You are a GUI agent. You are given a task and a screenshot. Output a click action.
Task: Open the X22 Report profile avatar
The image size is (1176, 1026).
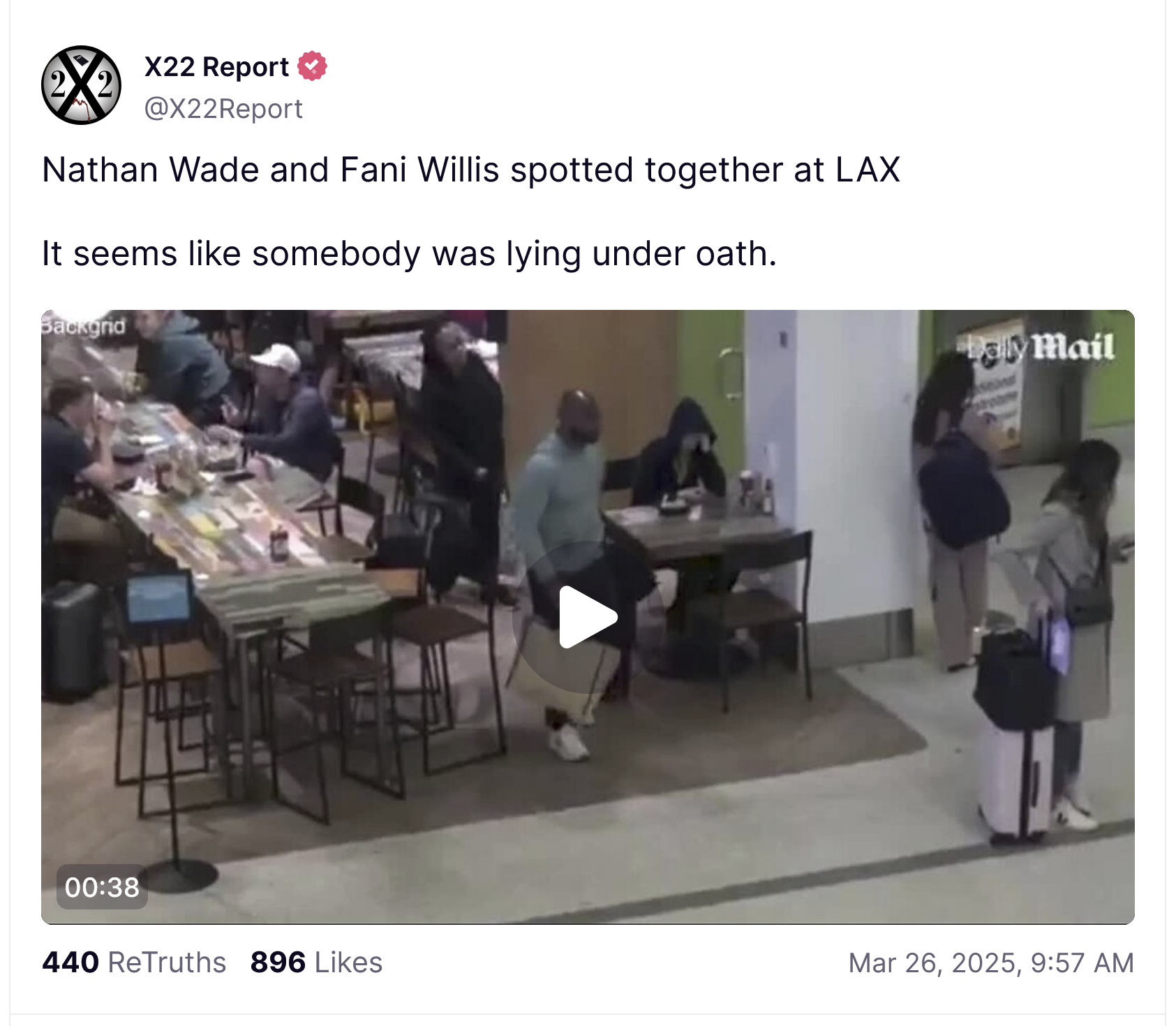pos(82,86)
